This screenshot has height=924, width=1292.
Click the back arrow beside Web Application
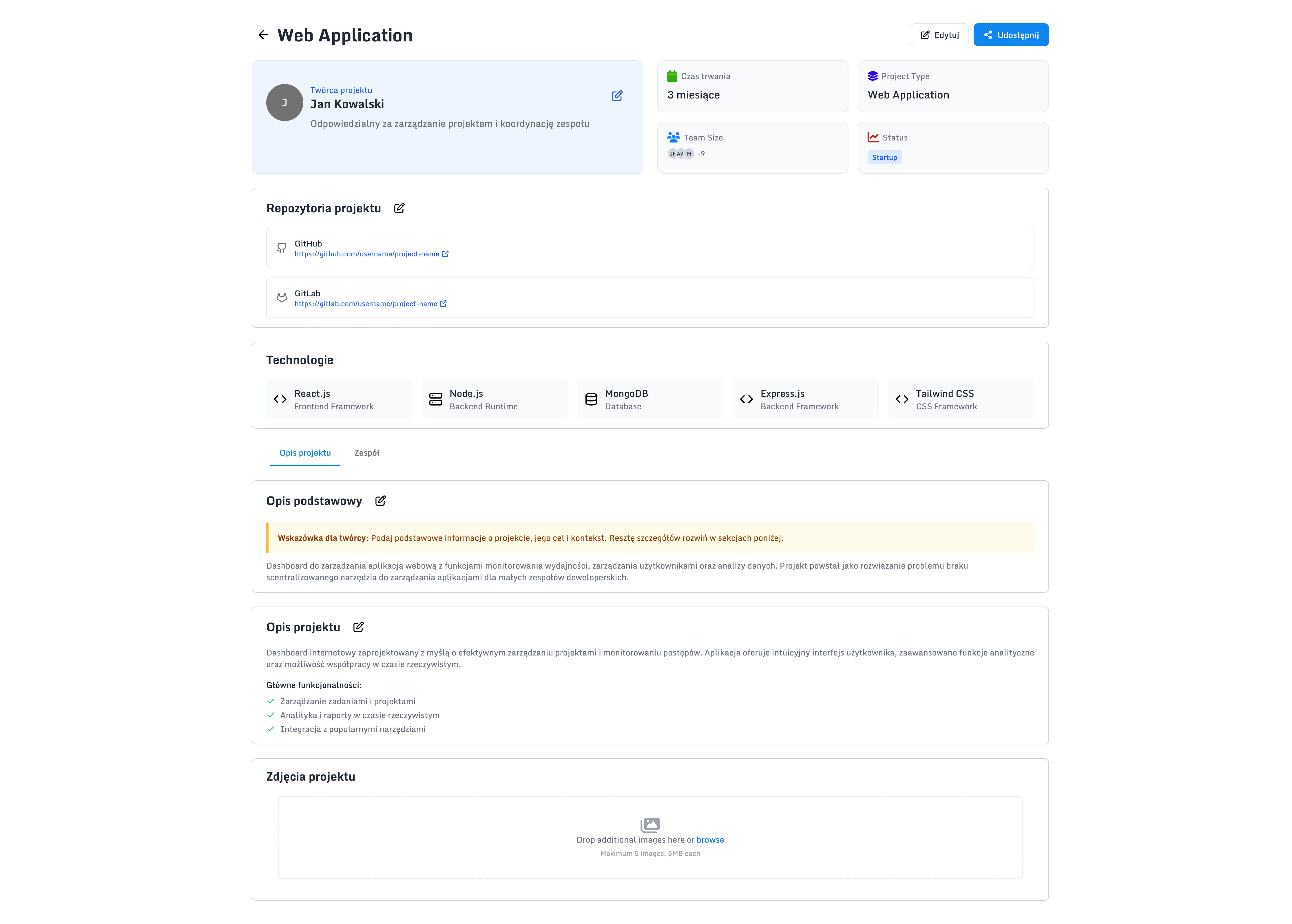[x=263, y=35]
